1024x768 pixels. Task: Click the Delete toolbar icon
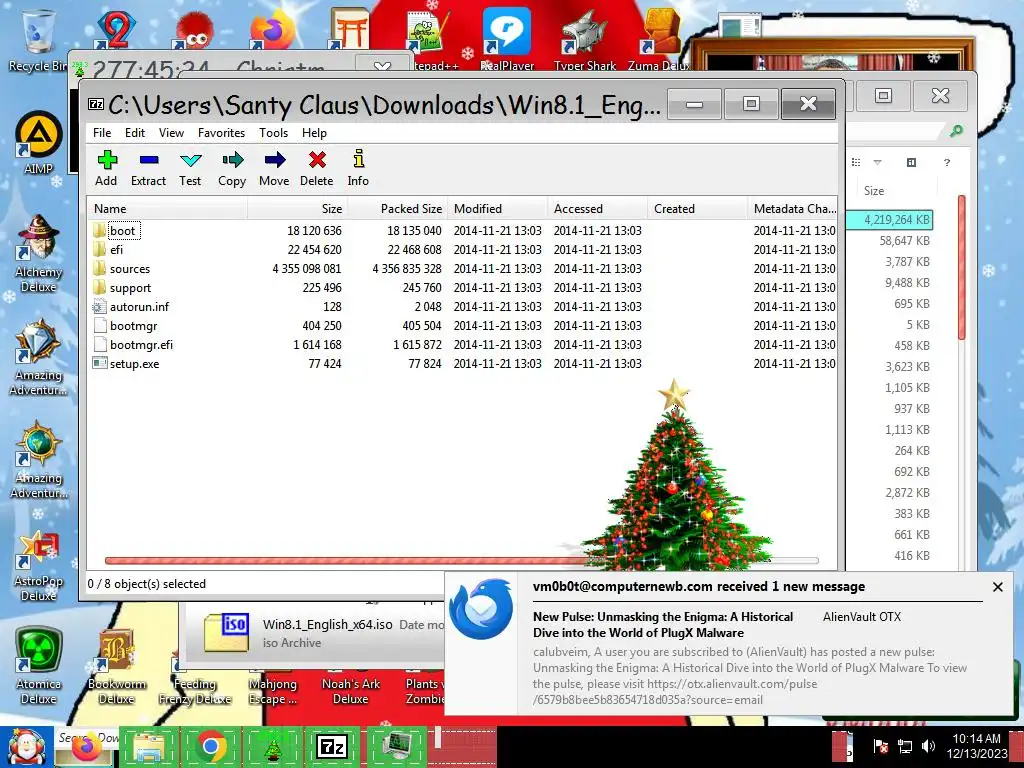point(317,168)
